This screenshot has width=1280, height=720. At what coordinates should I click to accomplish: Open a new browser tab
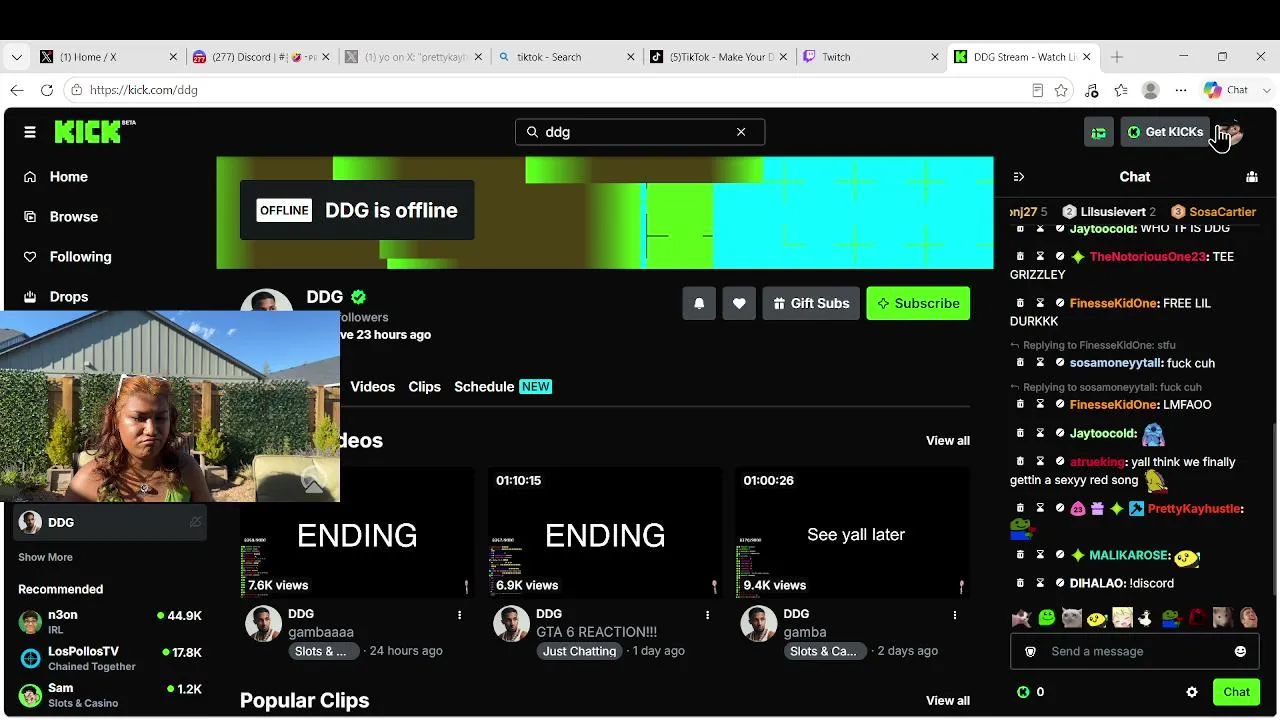click(x=1117, y=57)
